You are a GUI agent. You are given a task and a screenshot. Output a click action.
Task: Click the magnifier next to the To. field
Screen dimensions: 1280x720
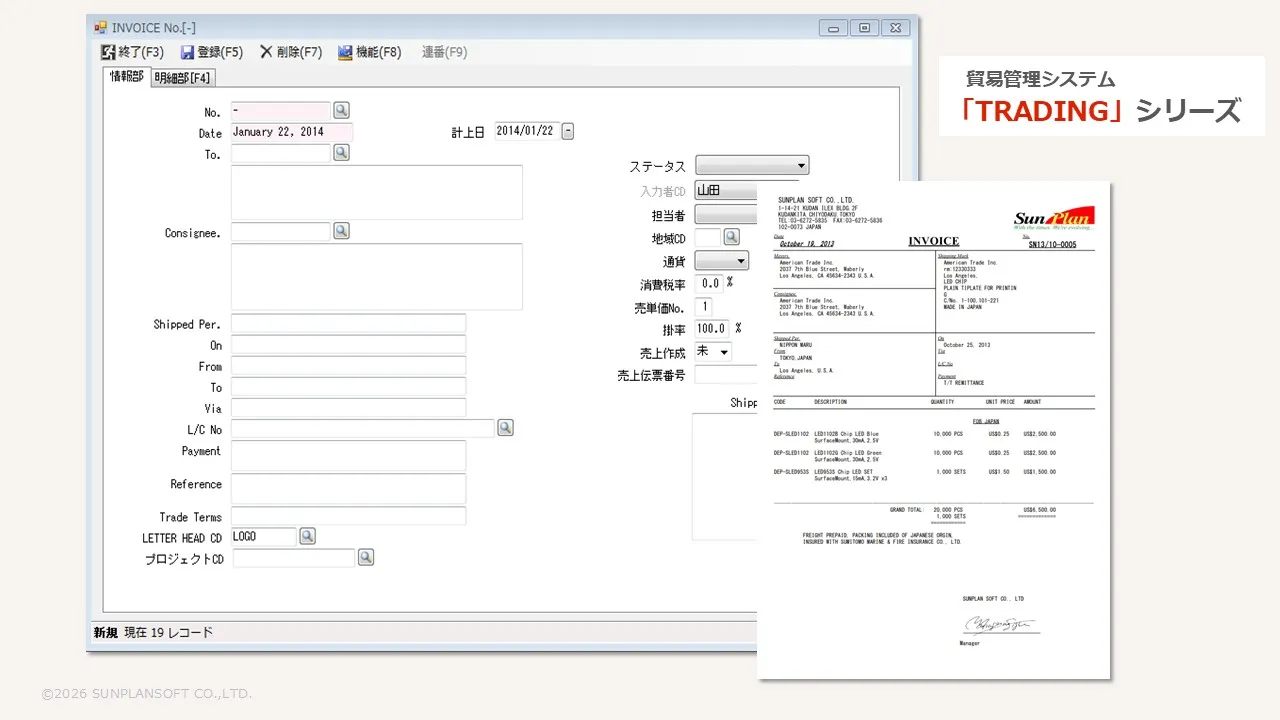(340, 152)
